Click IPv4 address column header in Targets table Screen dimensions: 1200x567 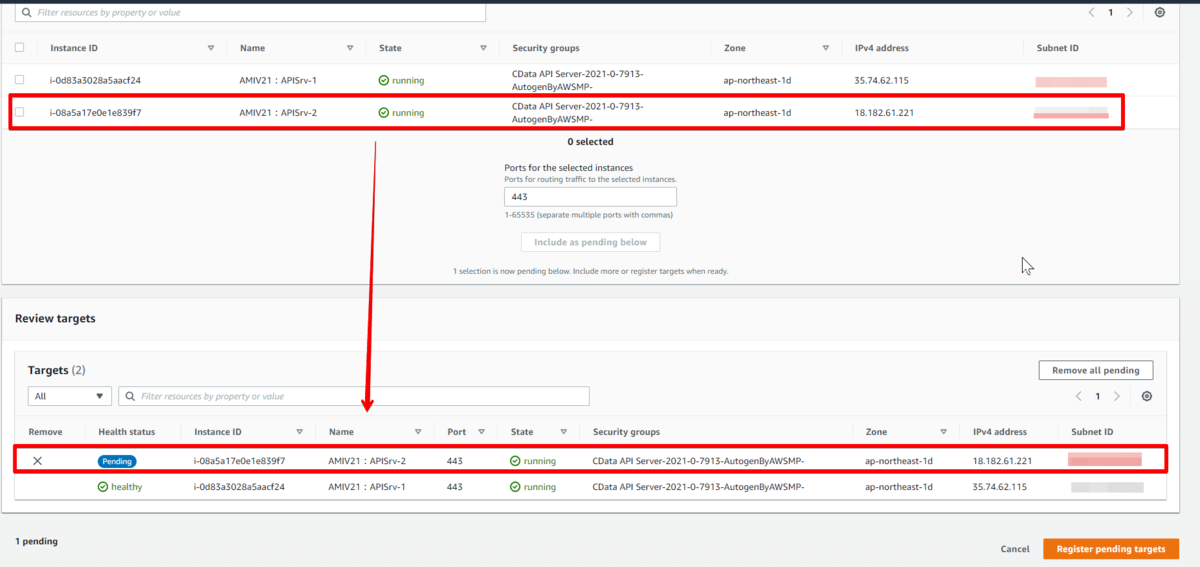pyautogui.click(x=1000, y=432)
